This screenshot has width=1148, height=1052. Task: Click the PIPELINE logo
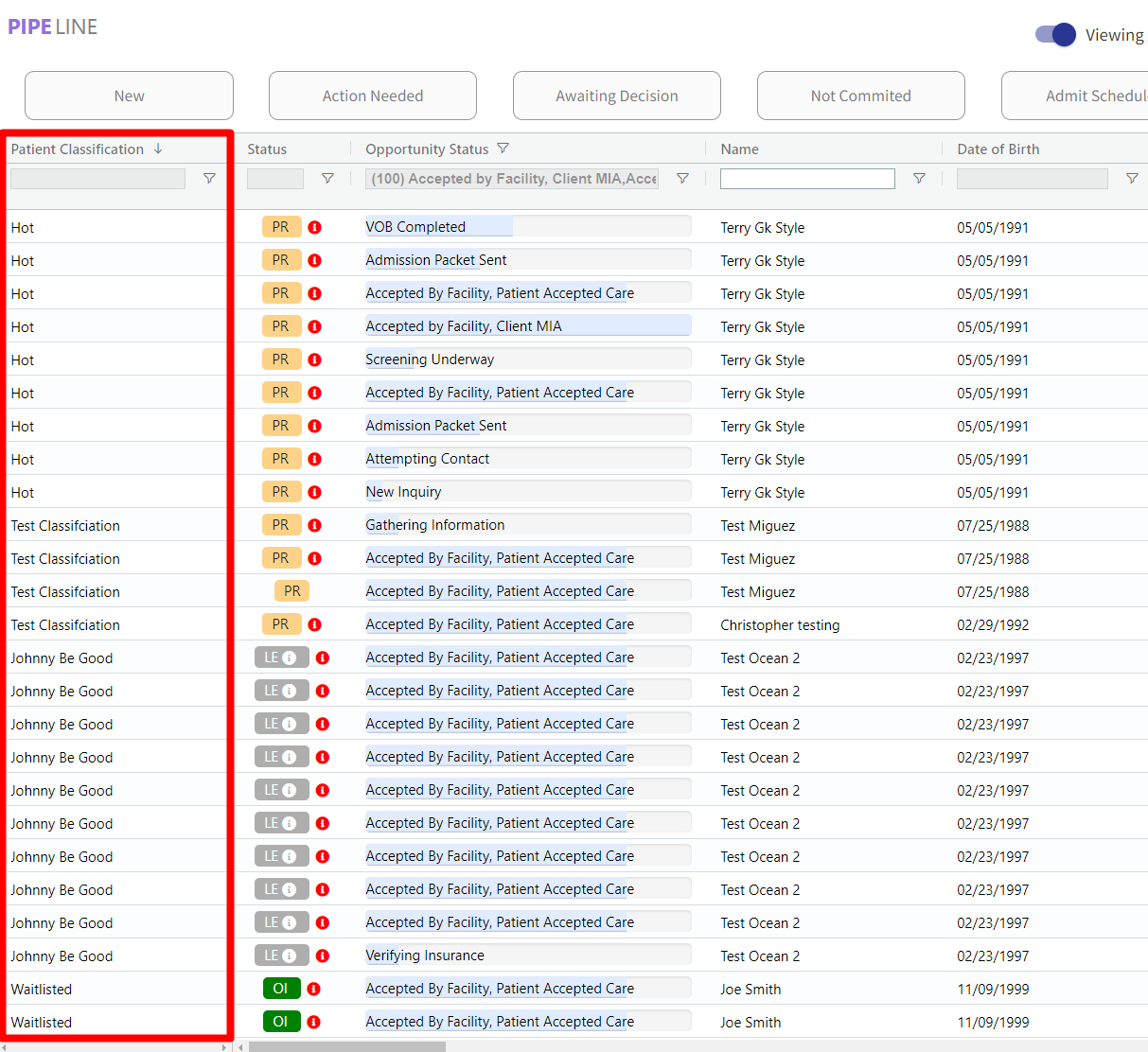[x=53, y=26]
